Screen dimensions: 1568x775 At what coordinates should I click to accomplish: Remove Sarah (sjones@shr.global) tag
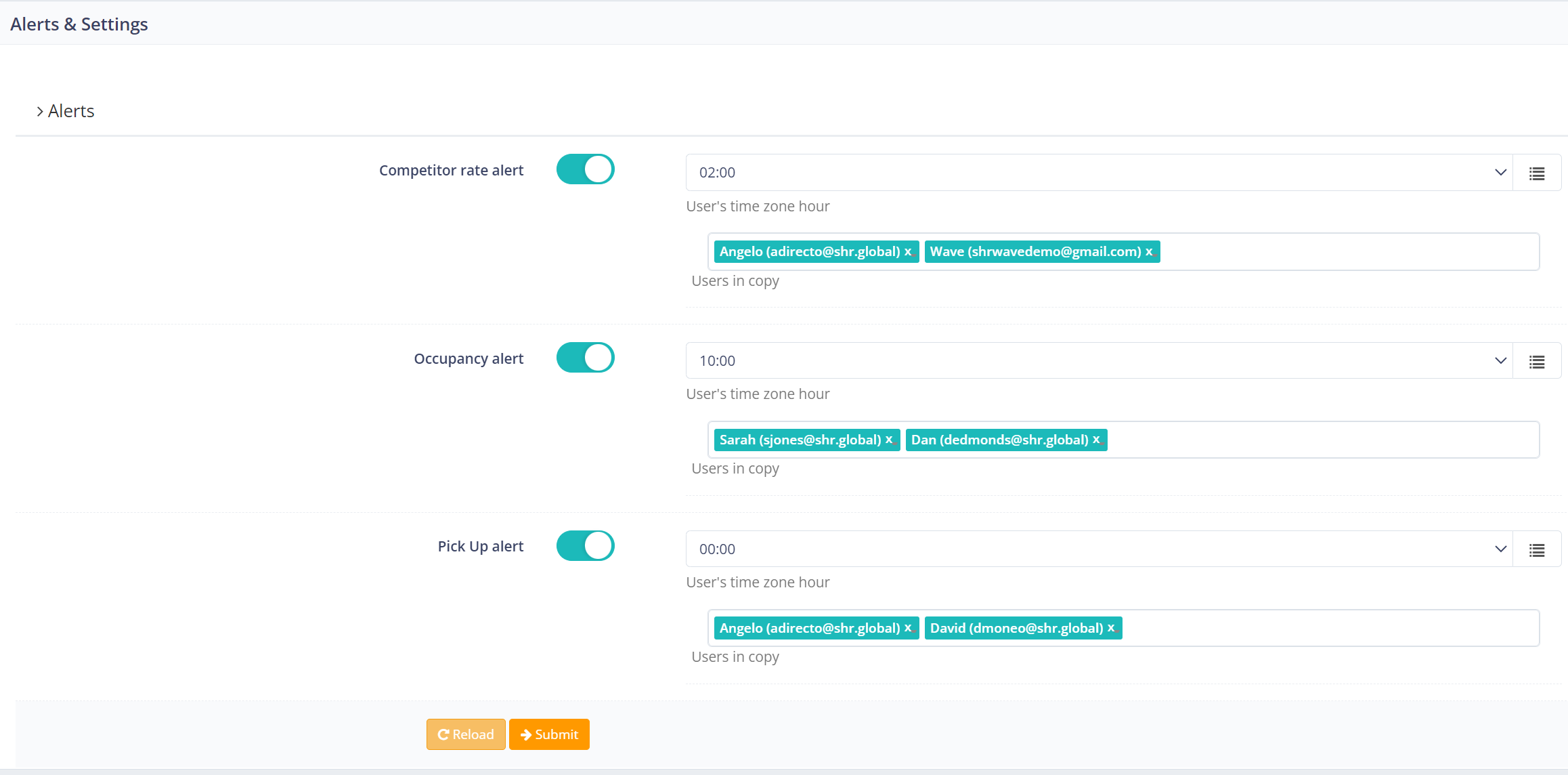pyautogui.click(x=889, y=440)
